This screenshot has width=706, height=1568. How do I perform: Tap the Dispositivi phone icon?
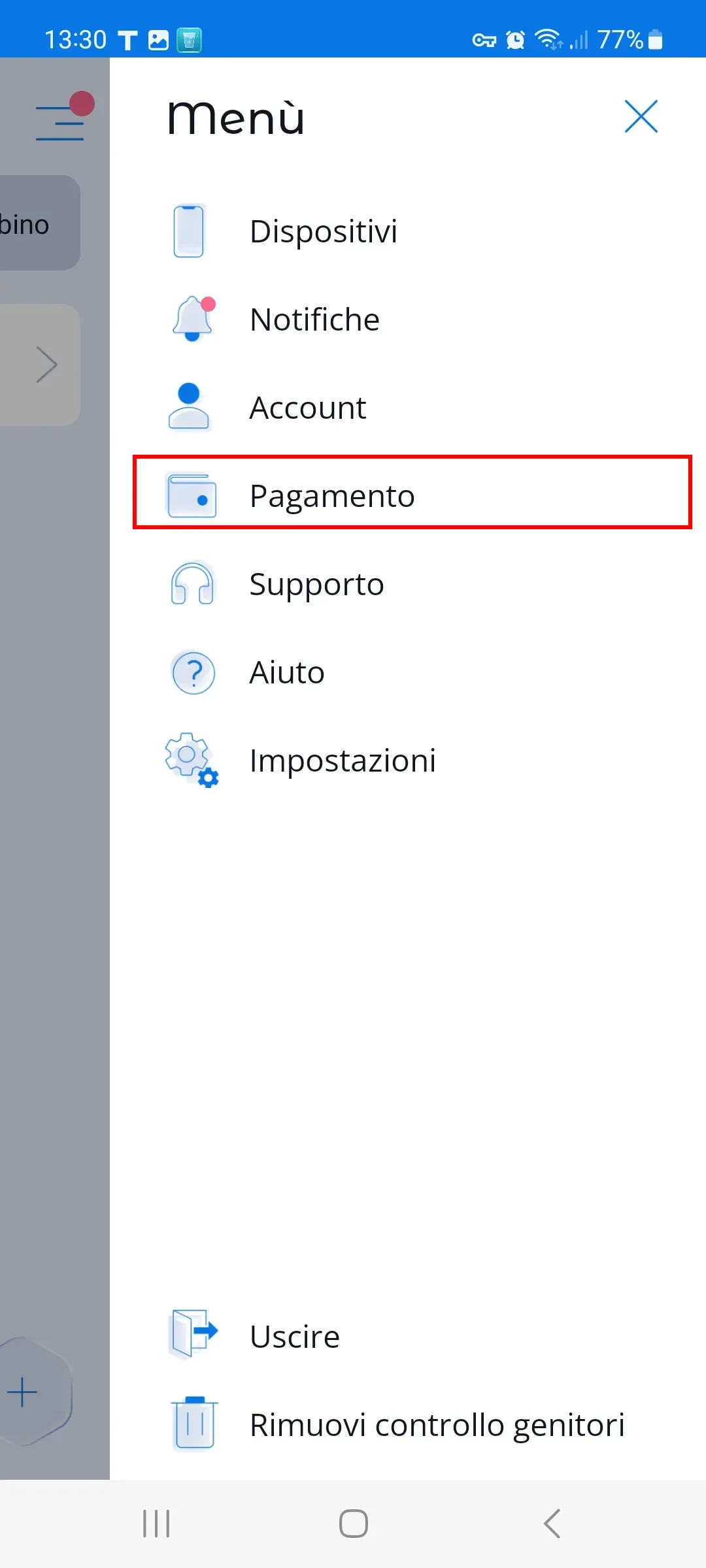point(189,231)
